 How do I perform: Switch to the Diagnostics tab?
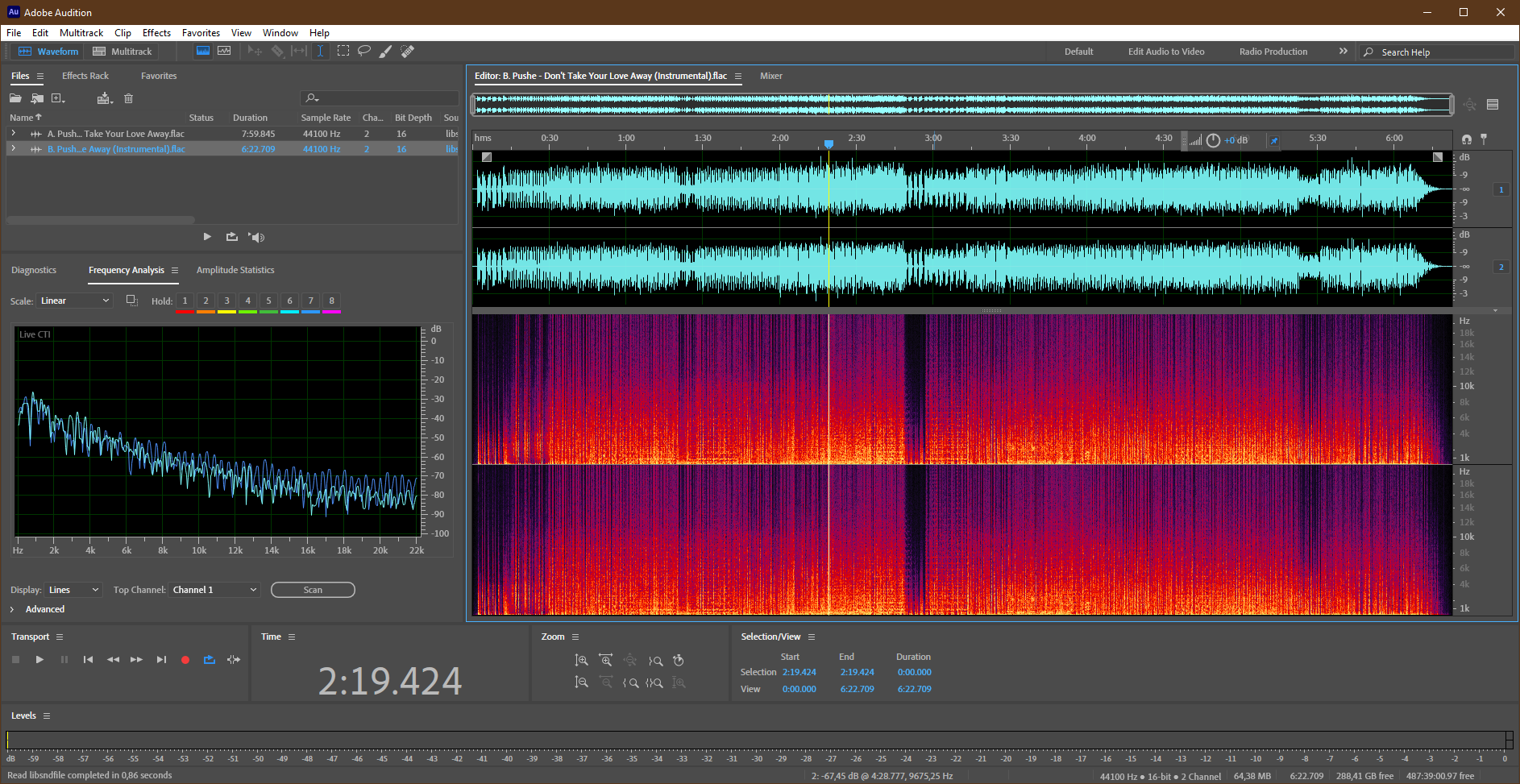34,270
